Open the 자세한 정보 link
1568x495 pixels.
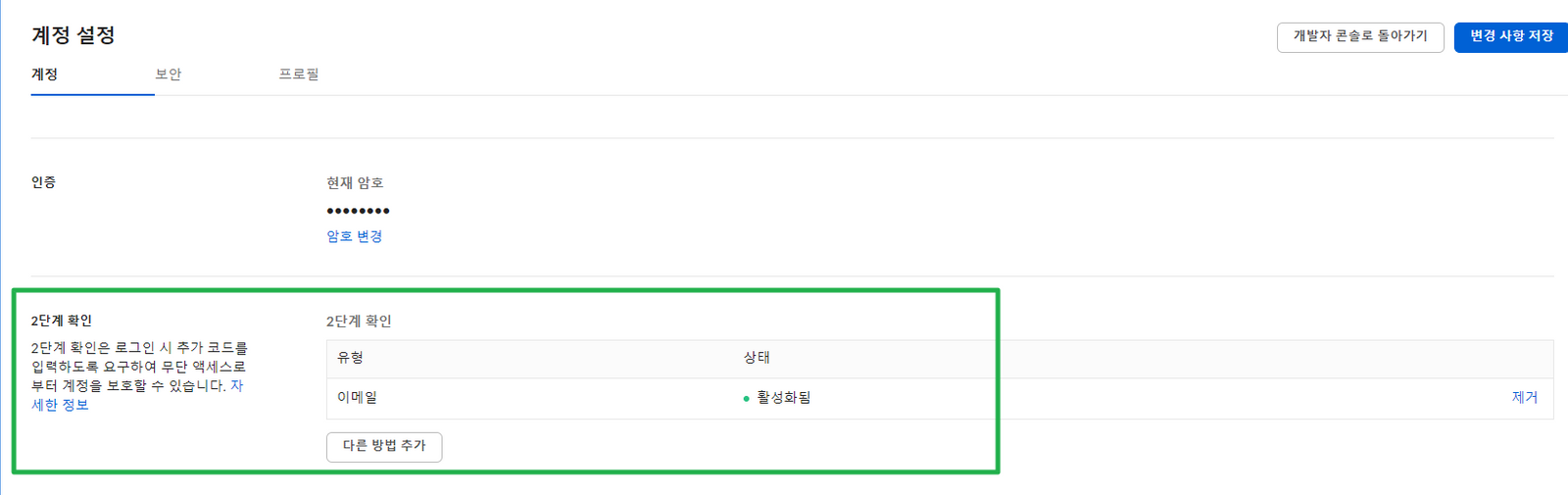point(60,405)
